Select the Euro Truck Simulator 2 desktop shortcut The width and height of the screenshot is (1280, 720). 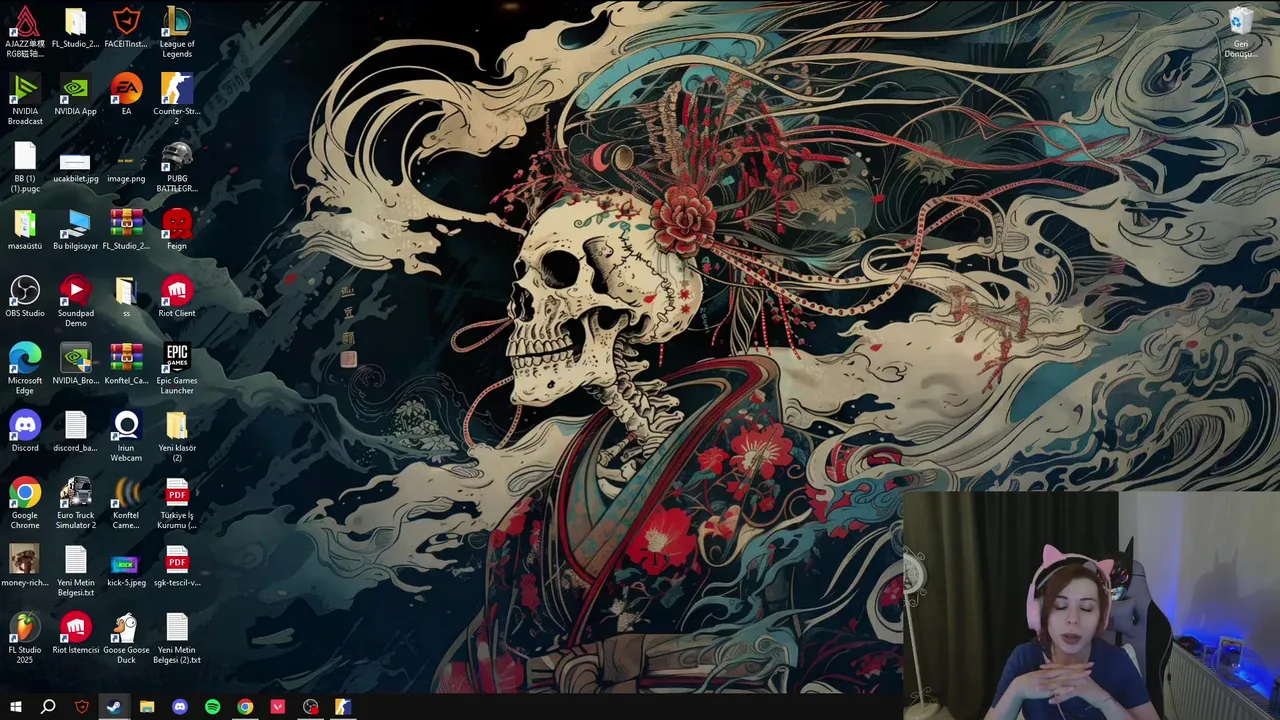[75, 503]
